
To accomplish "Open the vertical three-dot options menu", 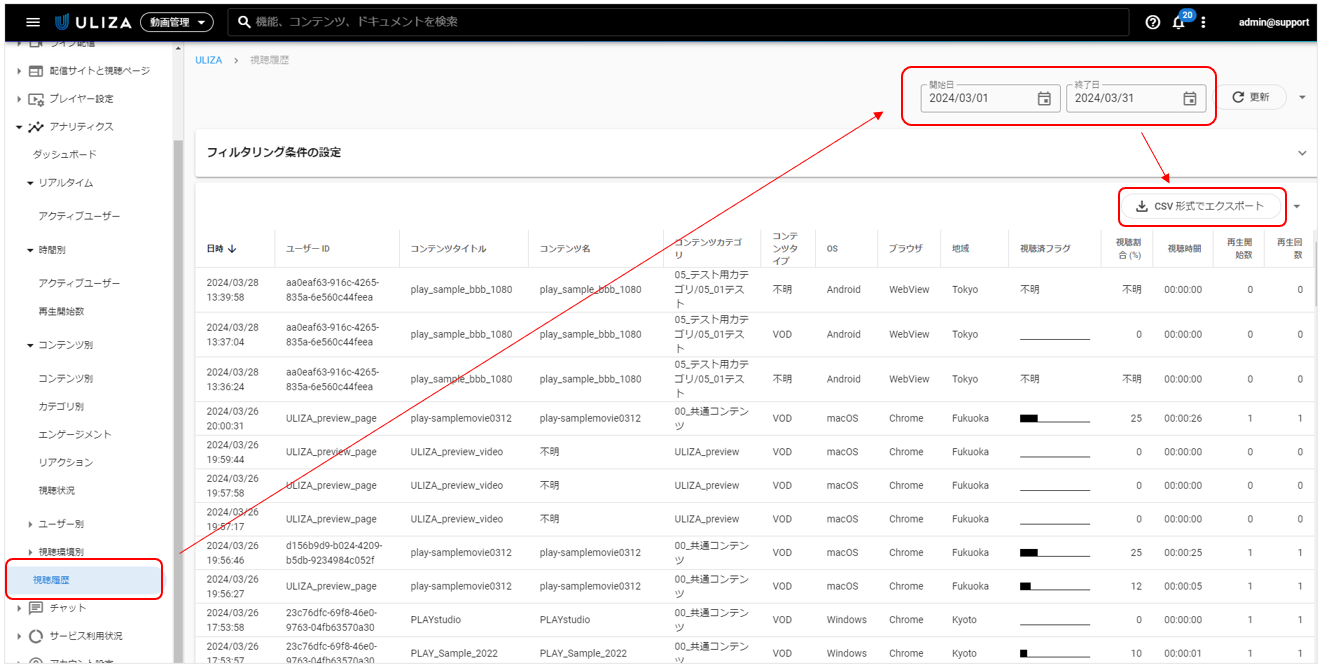I will tap(1203, 22).
